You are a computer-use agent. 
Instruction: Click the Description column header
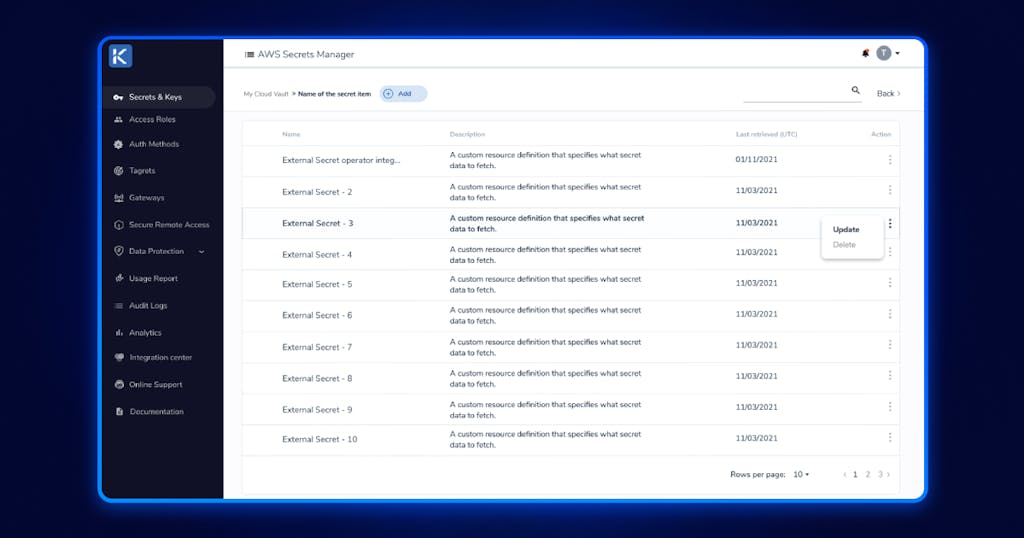[467, 134]
